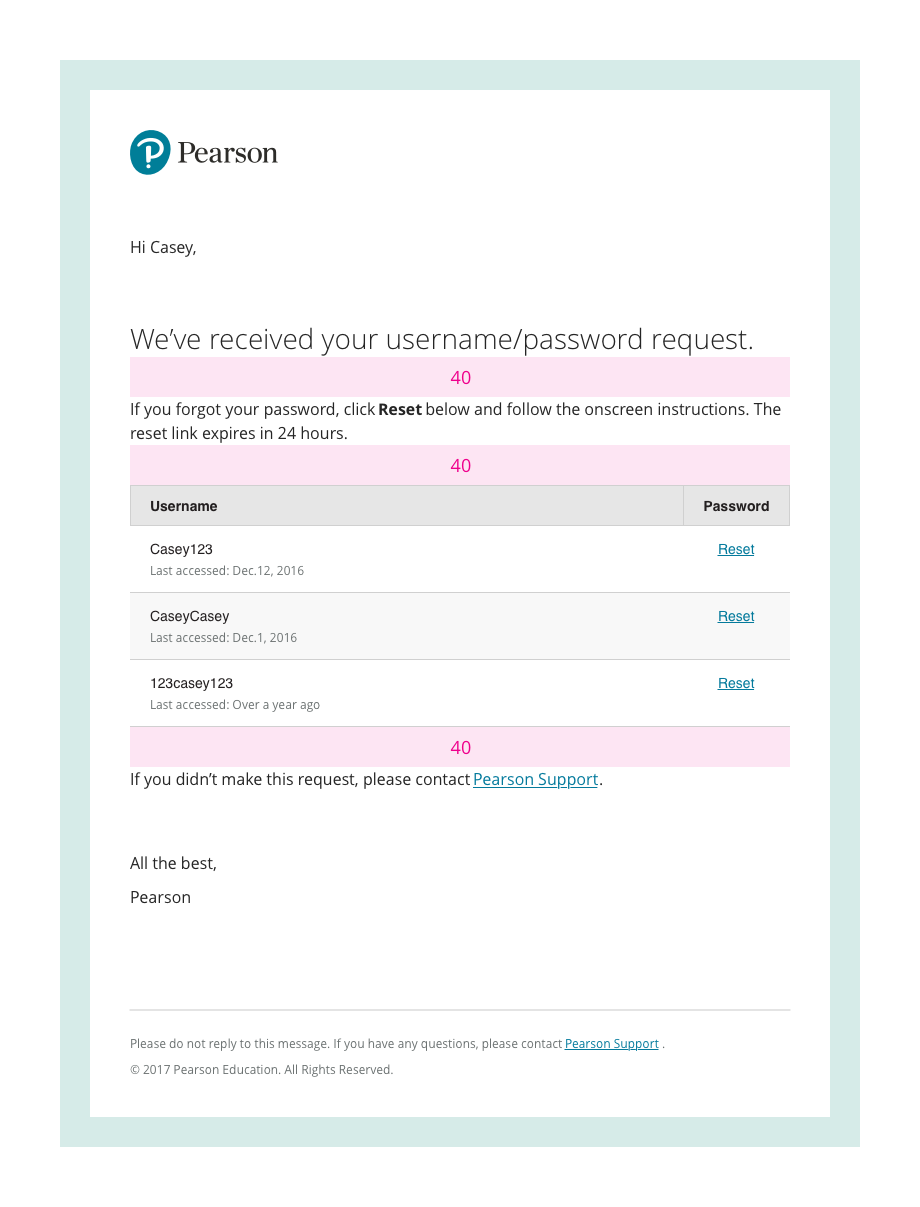
Task: Click the Username column header
Action: [x=184, y=506]
